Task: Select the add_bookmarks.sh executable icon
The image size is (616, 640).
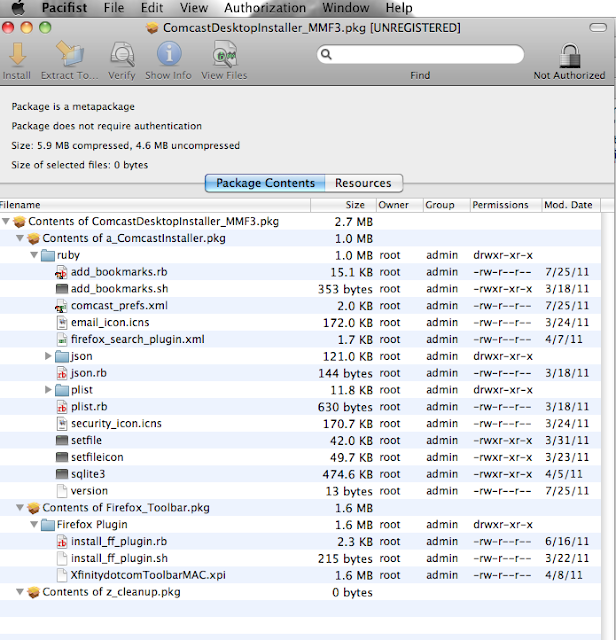Action: click(x=62, y=289)
